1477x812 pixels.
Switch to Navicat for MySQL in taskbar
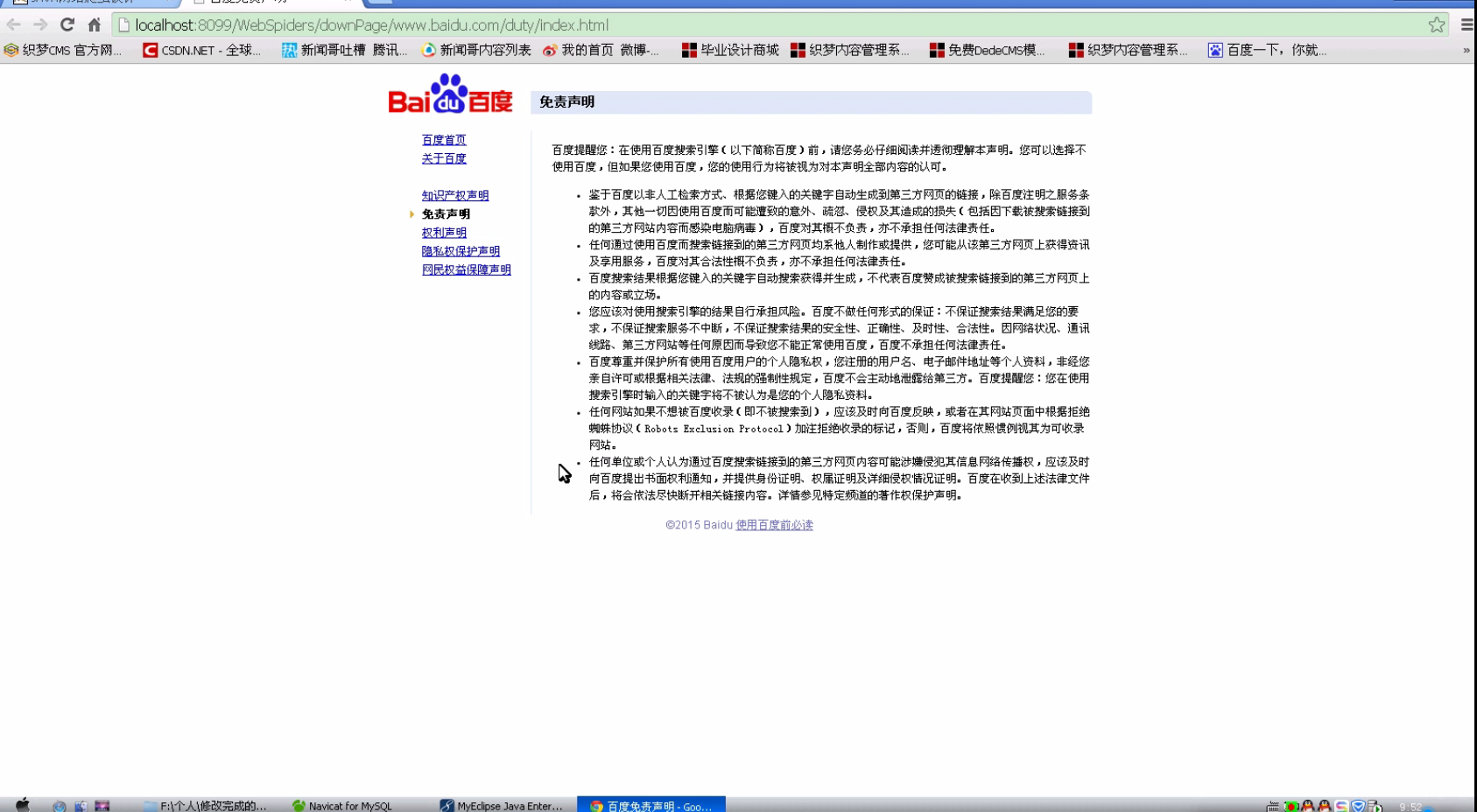(343, 806)
